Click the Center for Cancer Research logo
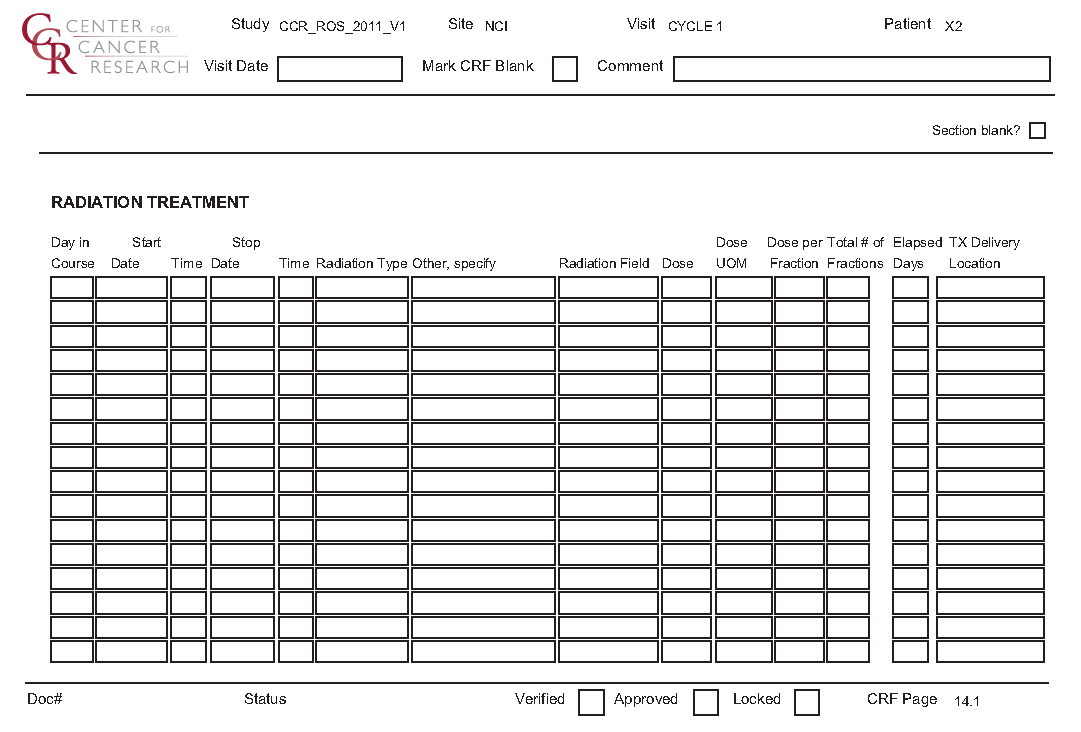The width and height of the screenshot is (1081, 732). click(x=104, y=45)
